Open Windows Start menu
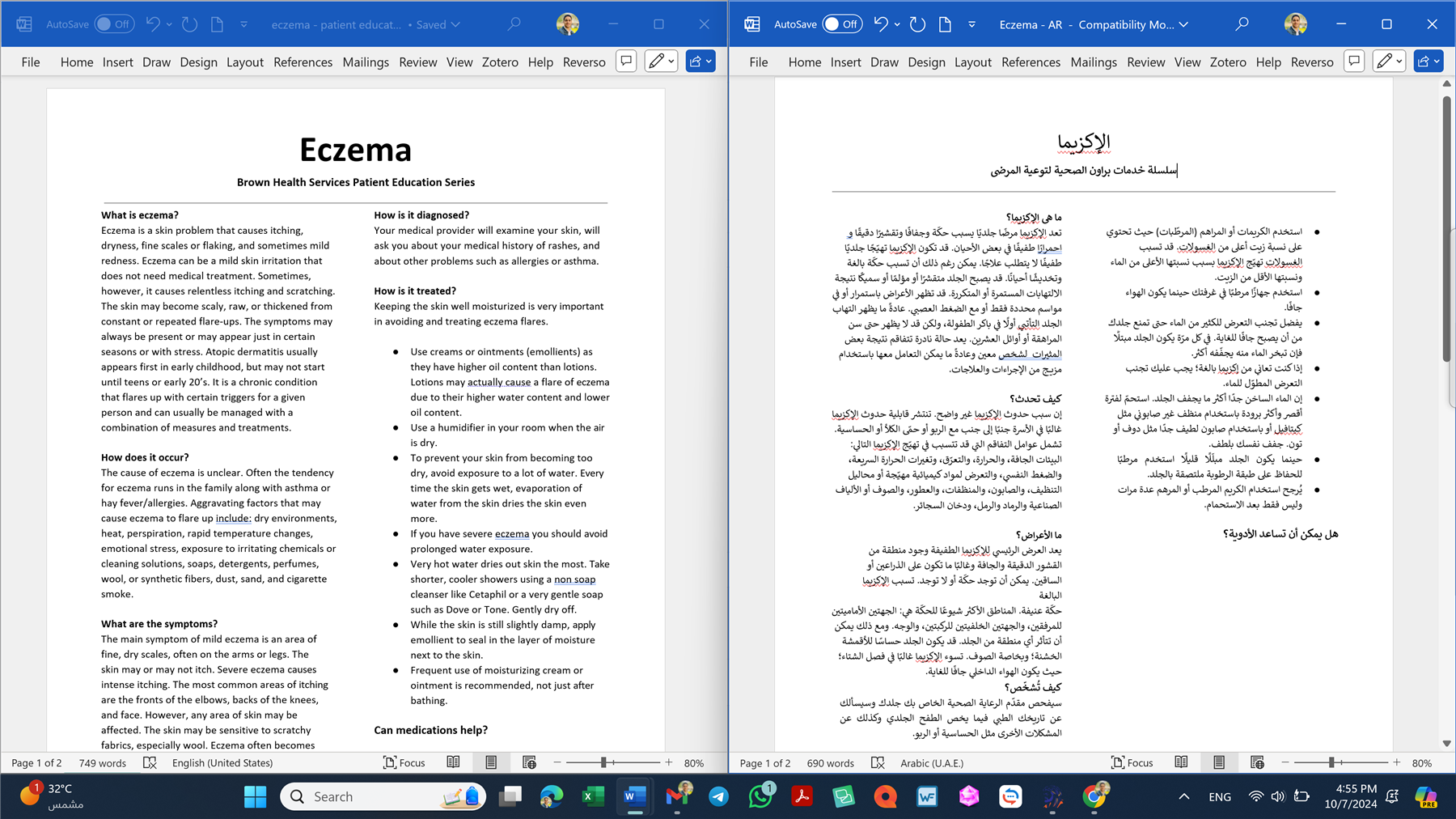1456x819 pixels. 255,796
